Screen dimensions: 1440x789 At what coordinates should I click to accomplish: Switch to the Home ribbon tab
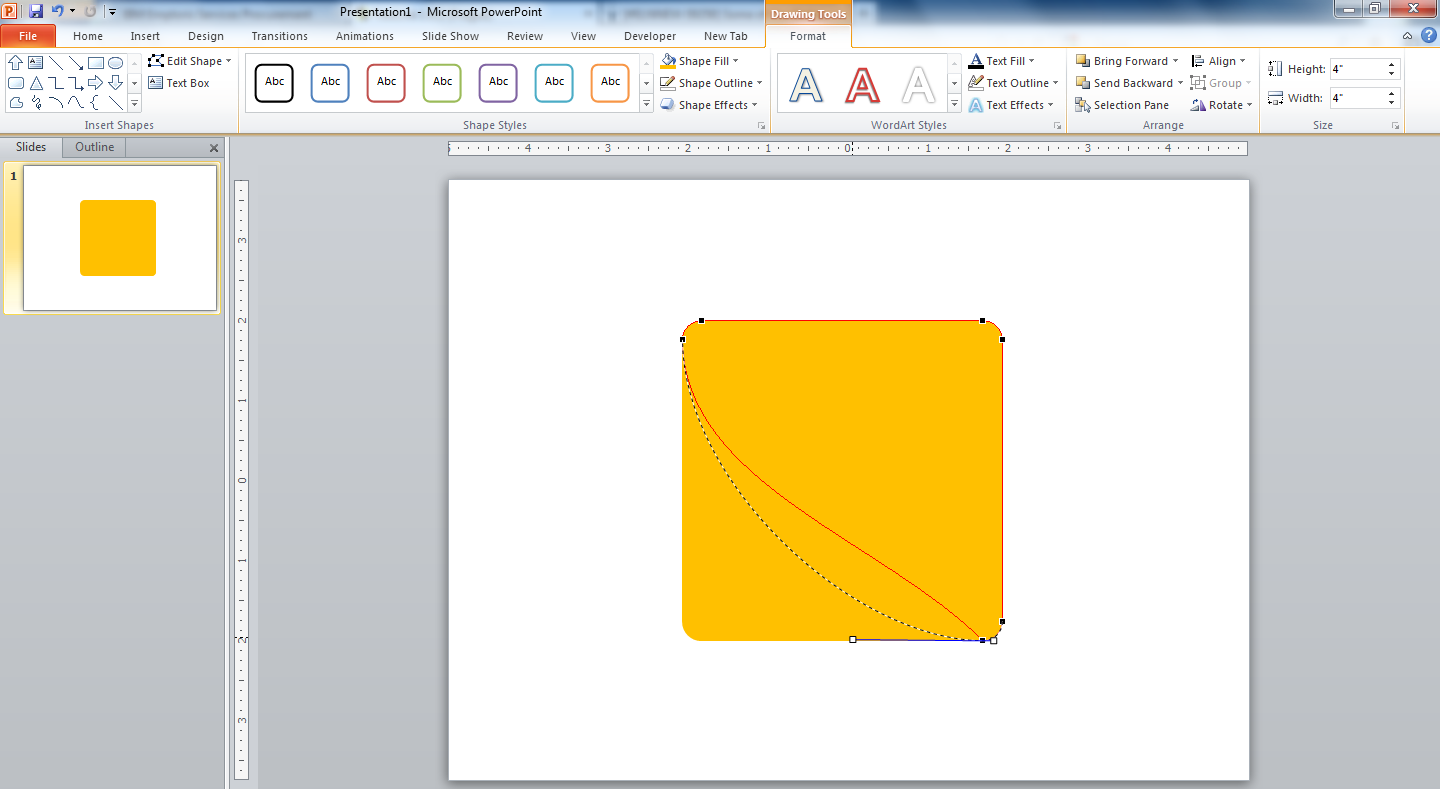88,36
